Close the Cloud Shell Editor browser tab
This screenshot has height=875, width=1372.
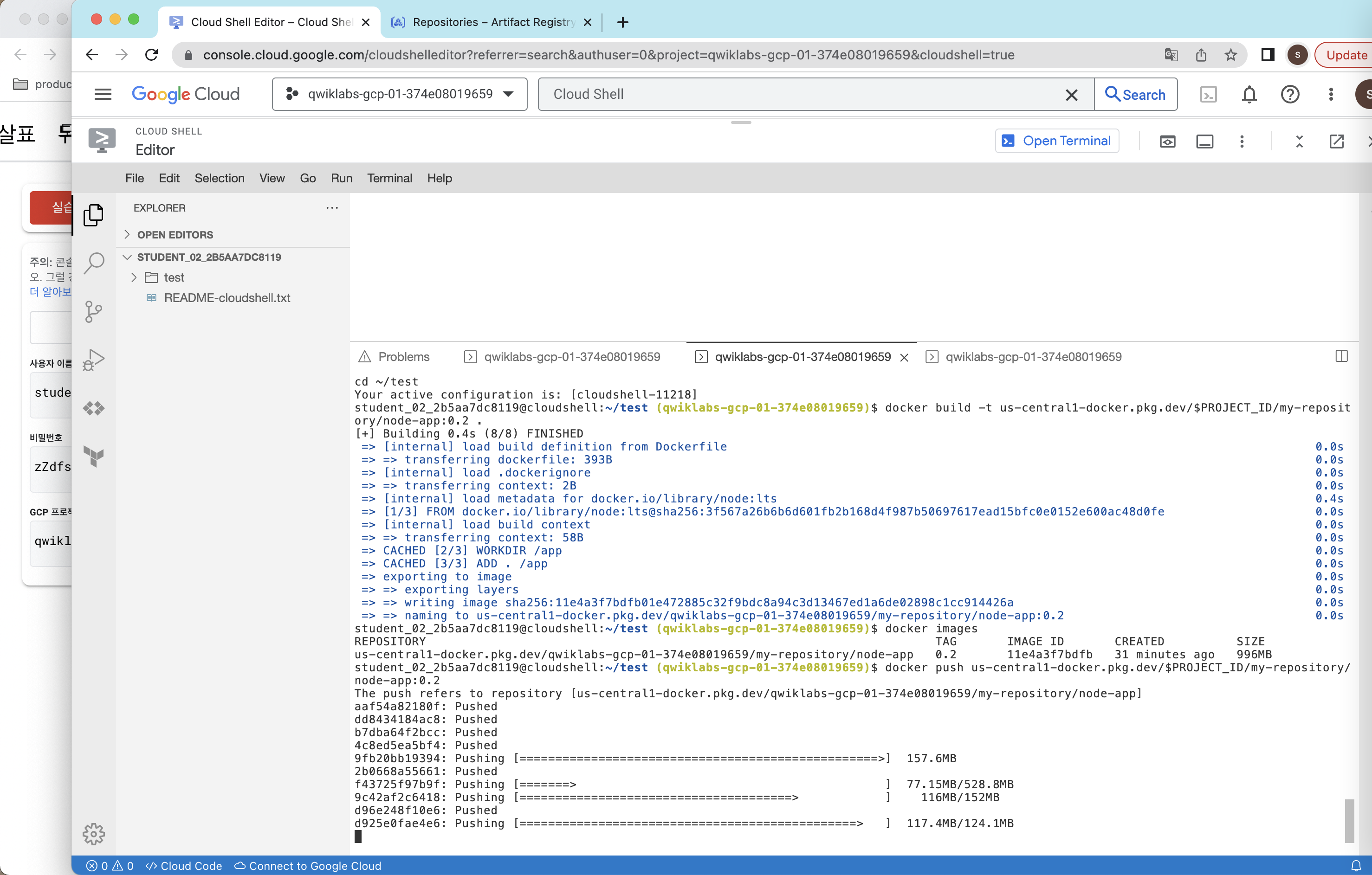[366, 22]
